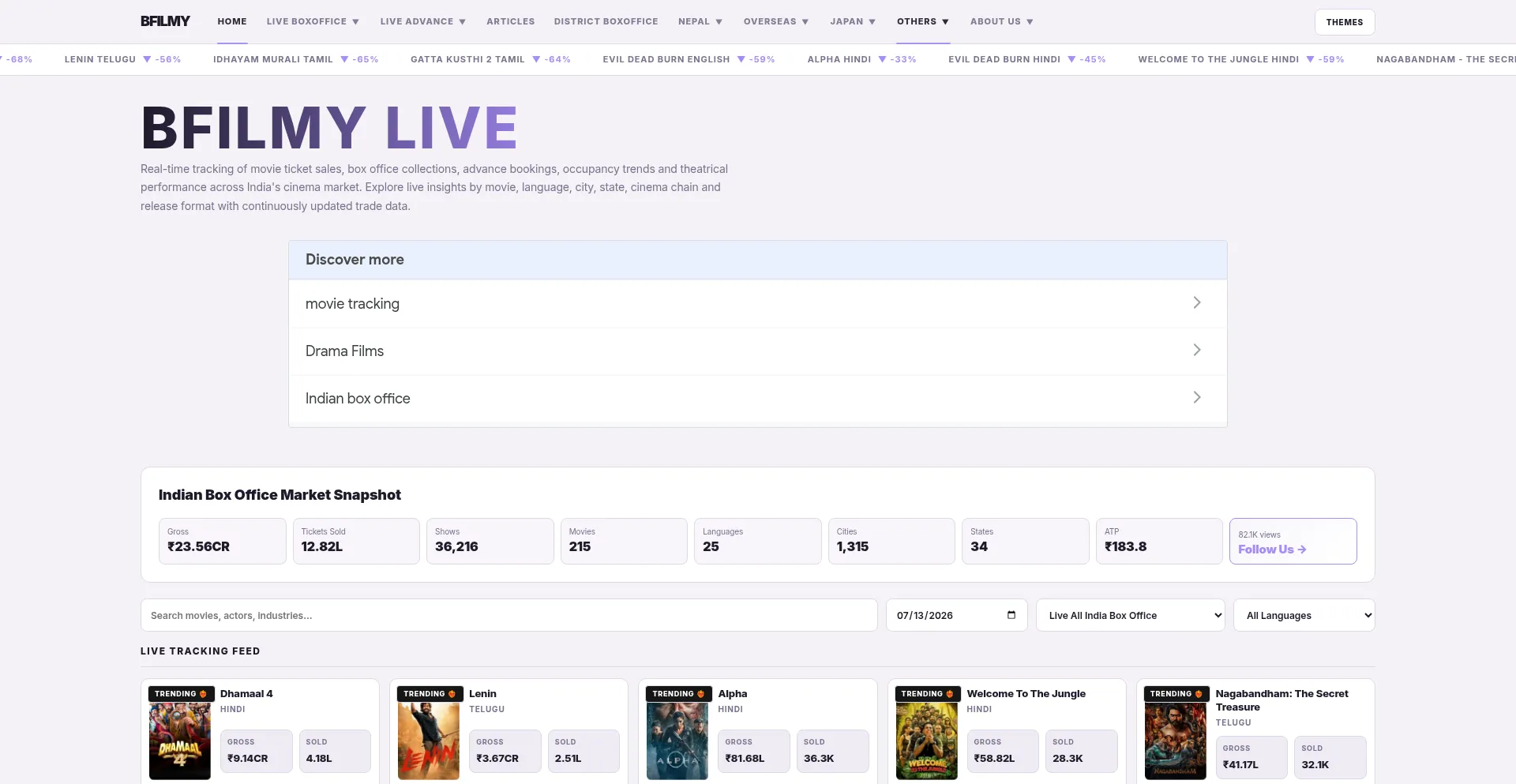Click the Gross ₹23.56CR stat card

pos(223,541)
